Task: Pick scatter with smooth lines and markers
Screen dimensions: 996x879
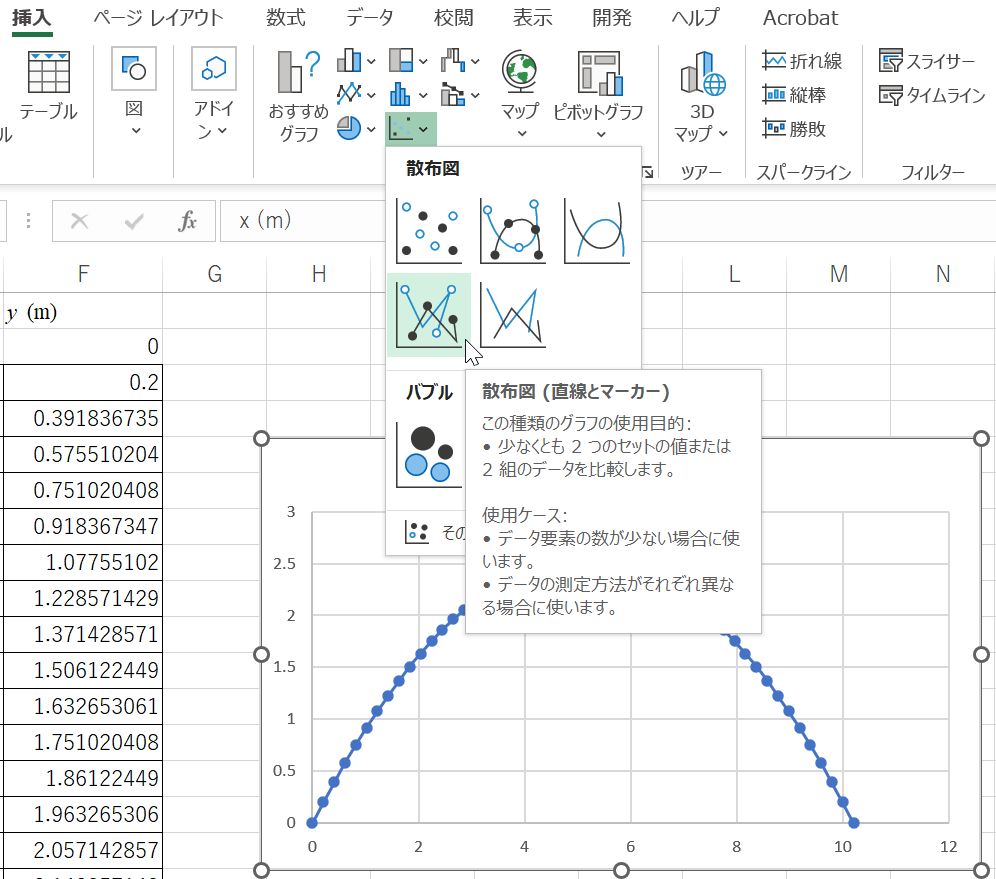Action: point(512,230)
